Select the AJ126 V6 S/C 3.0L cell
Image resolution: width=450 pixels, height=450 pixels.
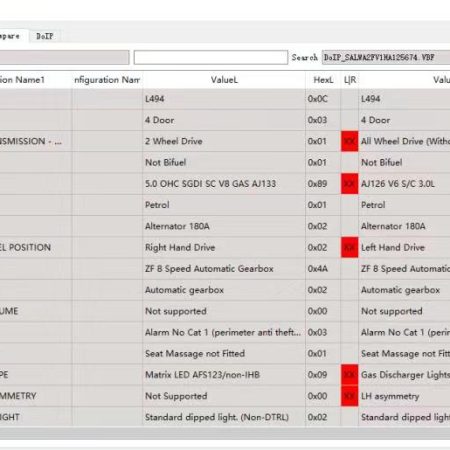coord(404,184)
